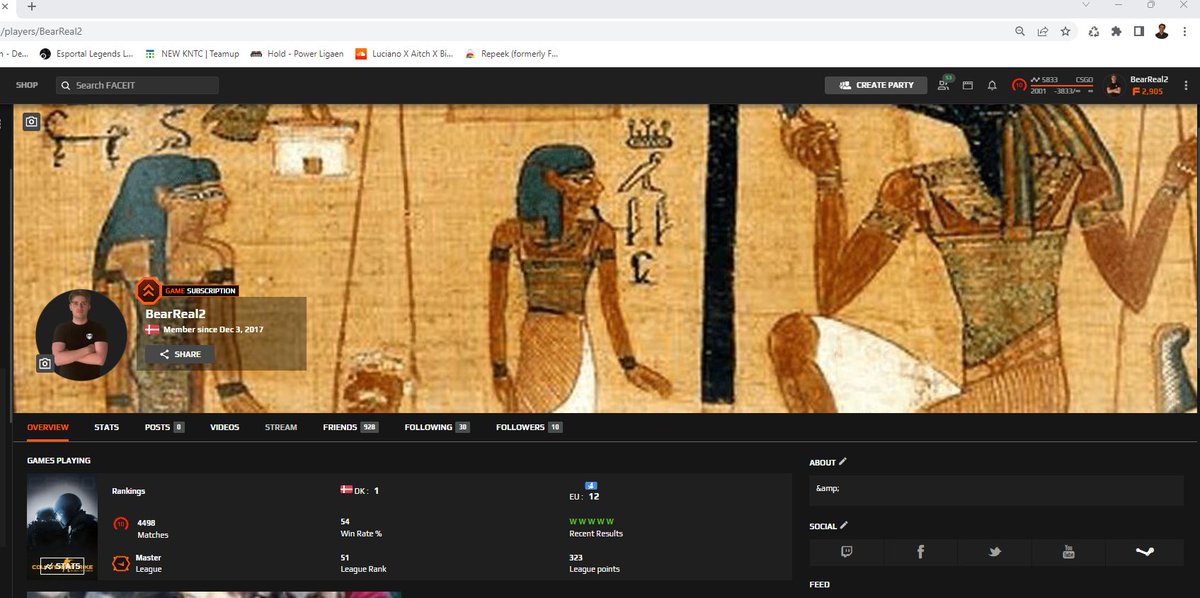Screen dimensions: 1200x598
Task: Click the FACEIT points balance 2,905
Action: click(1147, 92)
